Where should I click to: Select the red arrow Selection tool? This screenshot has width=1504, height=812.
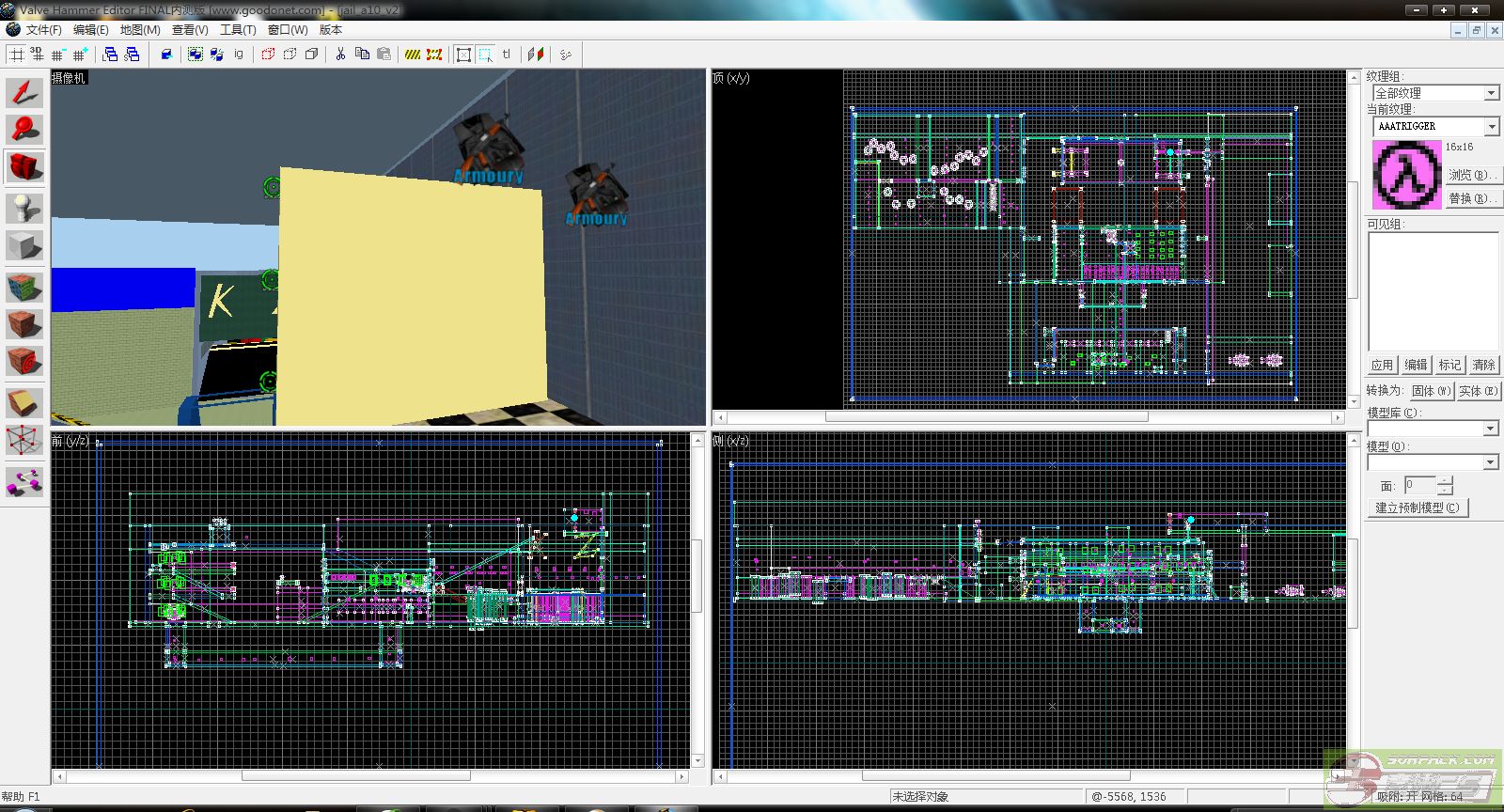24,93
